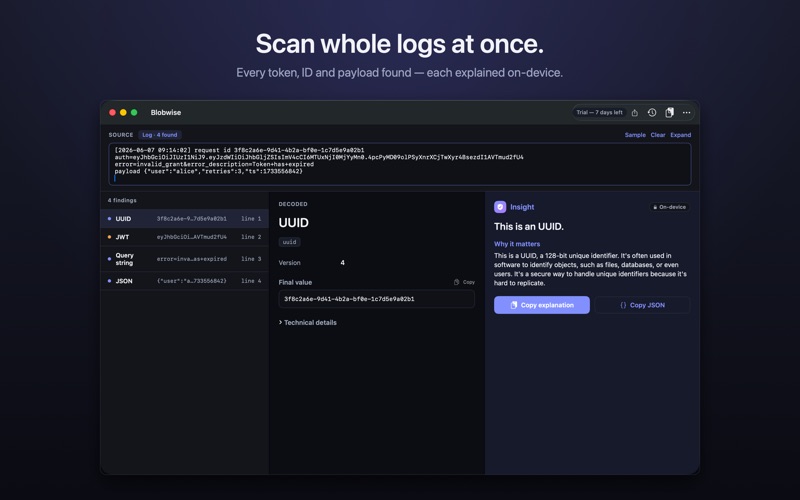
Task: Click the final value UUID field
Action: (x=377, y=299)
